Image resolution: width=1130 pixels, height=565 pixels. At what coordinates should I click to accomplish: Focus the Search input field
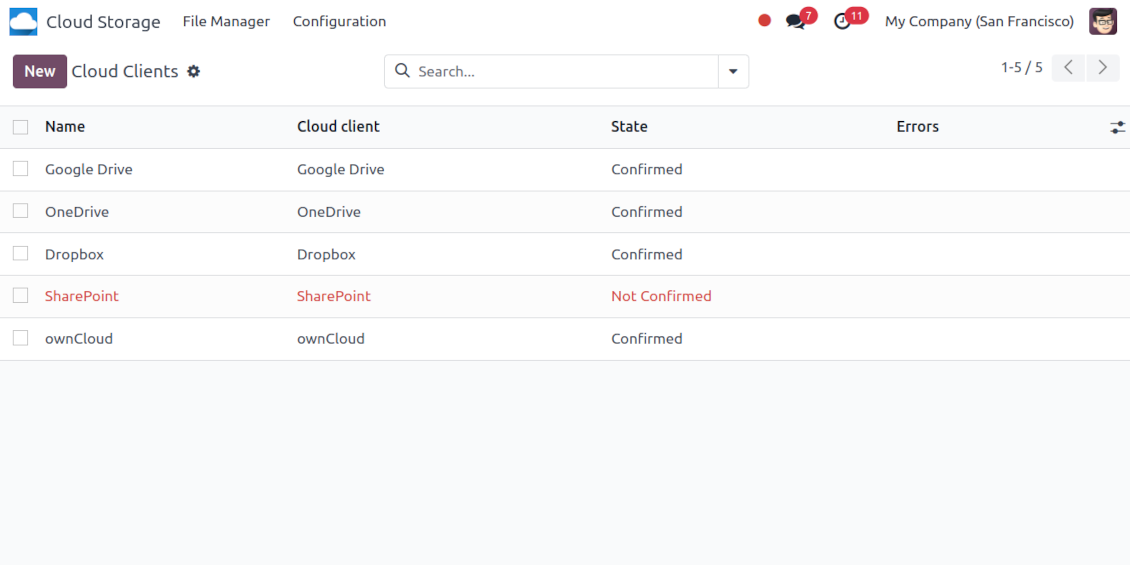click(566, 71)
